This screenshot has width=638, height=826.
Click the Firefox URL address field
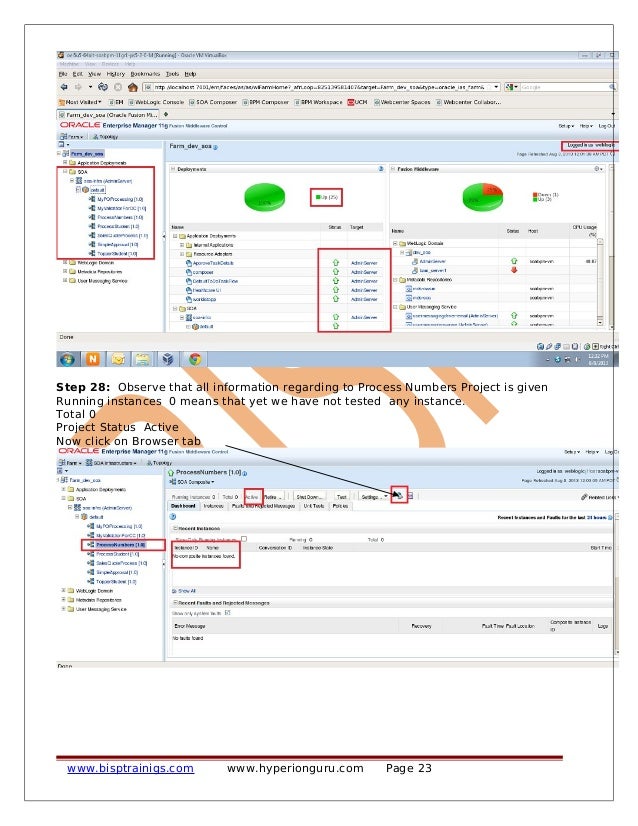point(319,87)
